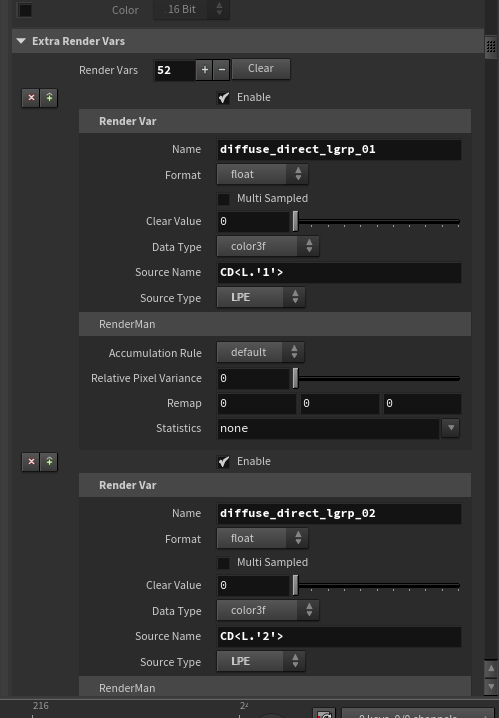The width and height of the screenshot is (499, 718).
Task: Collapse the Extra Render Vars section
Action: click(21, 41)
